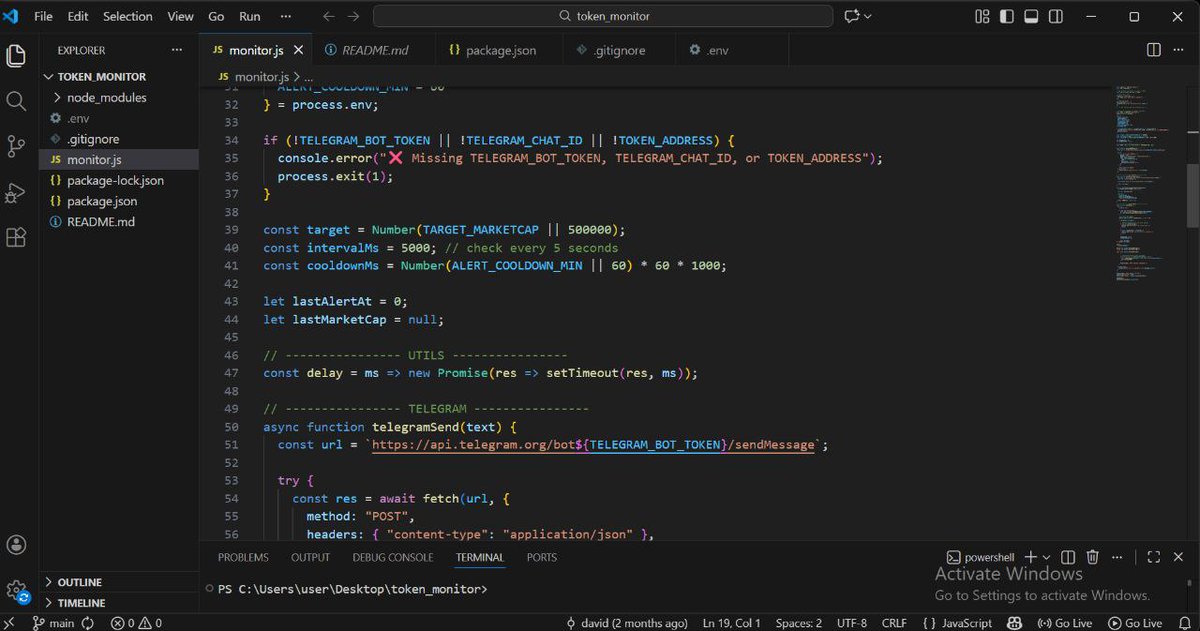Open the Run menu

[x=249, y=16]
